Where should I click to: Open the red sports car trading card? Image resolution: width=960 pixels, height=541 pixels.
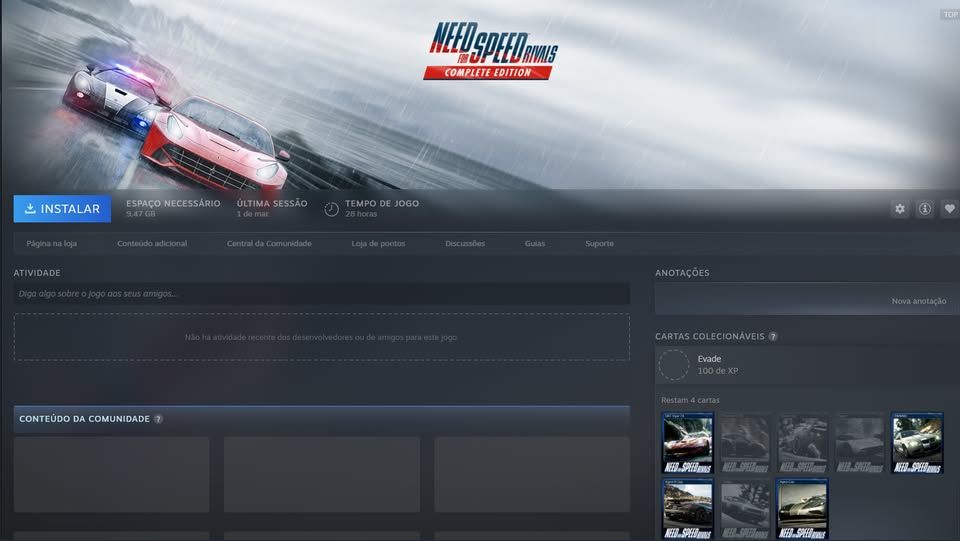click(688, 443)
